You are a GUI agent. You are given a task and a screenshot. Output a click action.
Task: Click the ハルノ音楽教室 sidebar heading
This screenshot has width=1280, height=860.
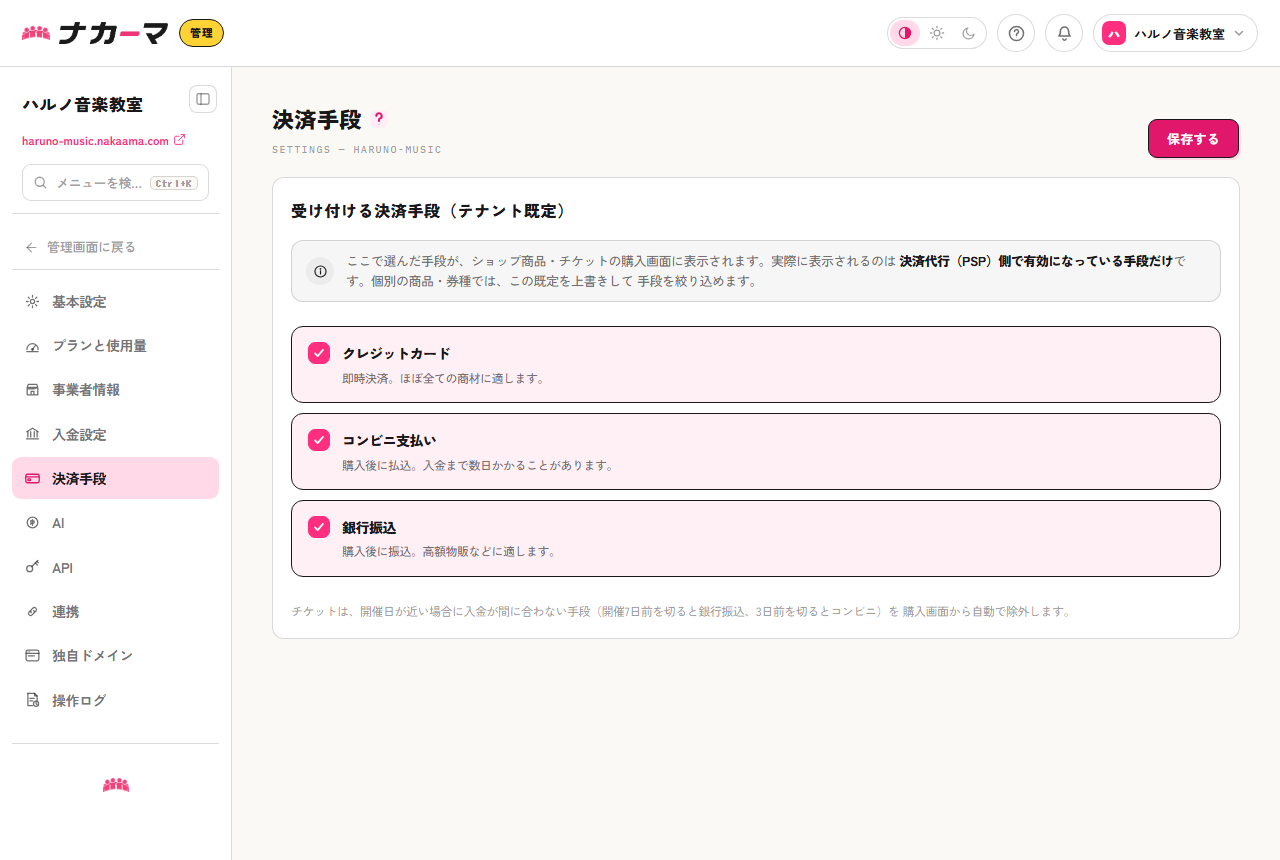pyautogui.click(x=82, y=104)
